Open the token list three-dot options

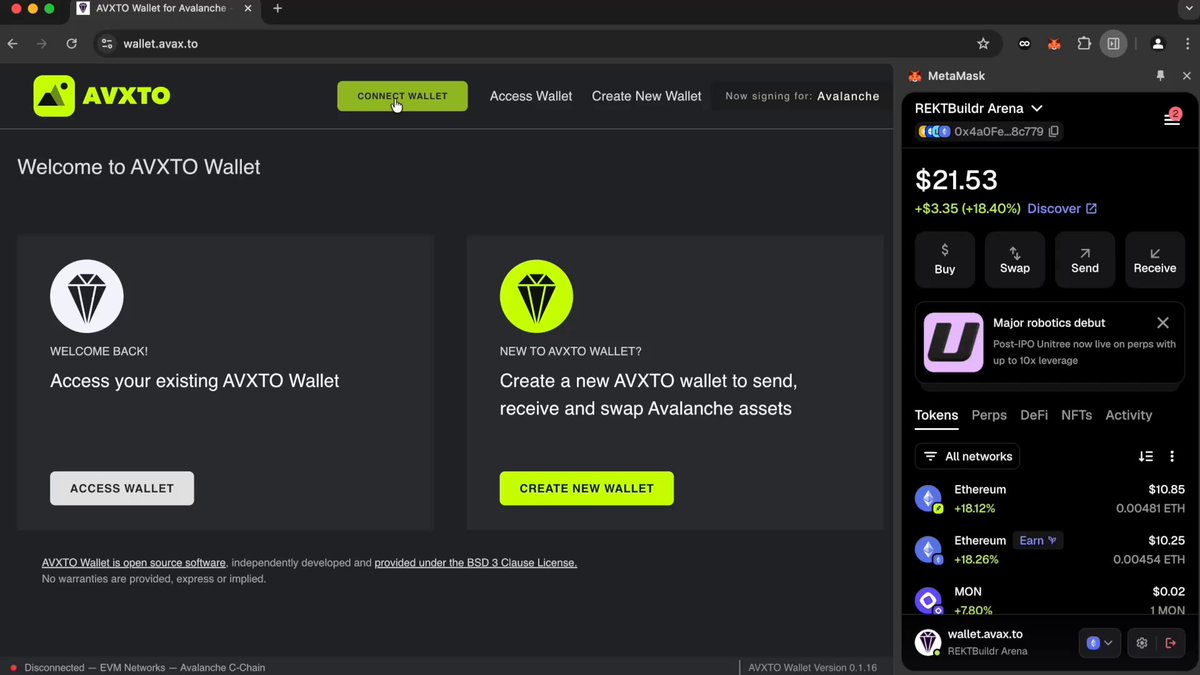(x=1172, y=456)
